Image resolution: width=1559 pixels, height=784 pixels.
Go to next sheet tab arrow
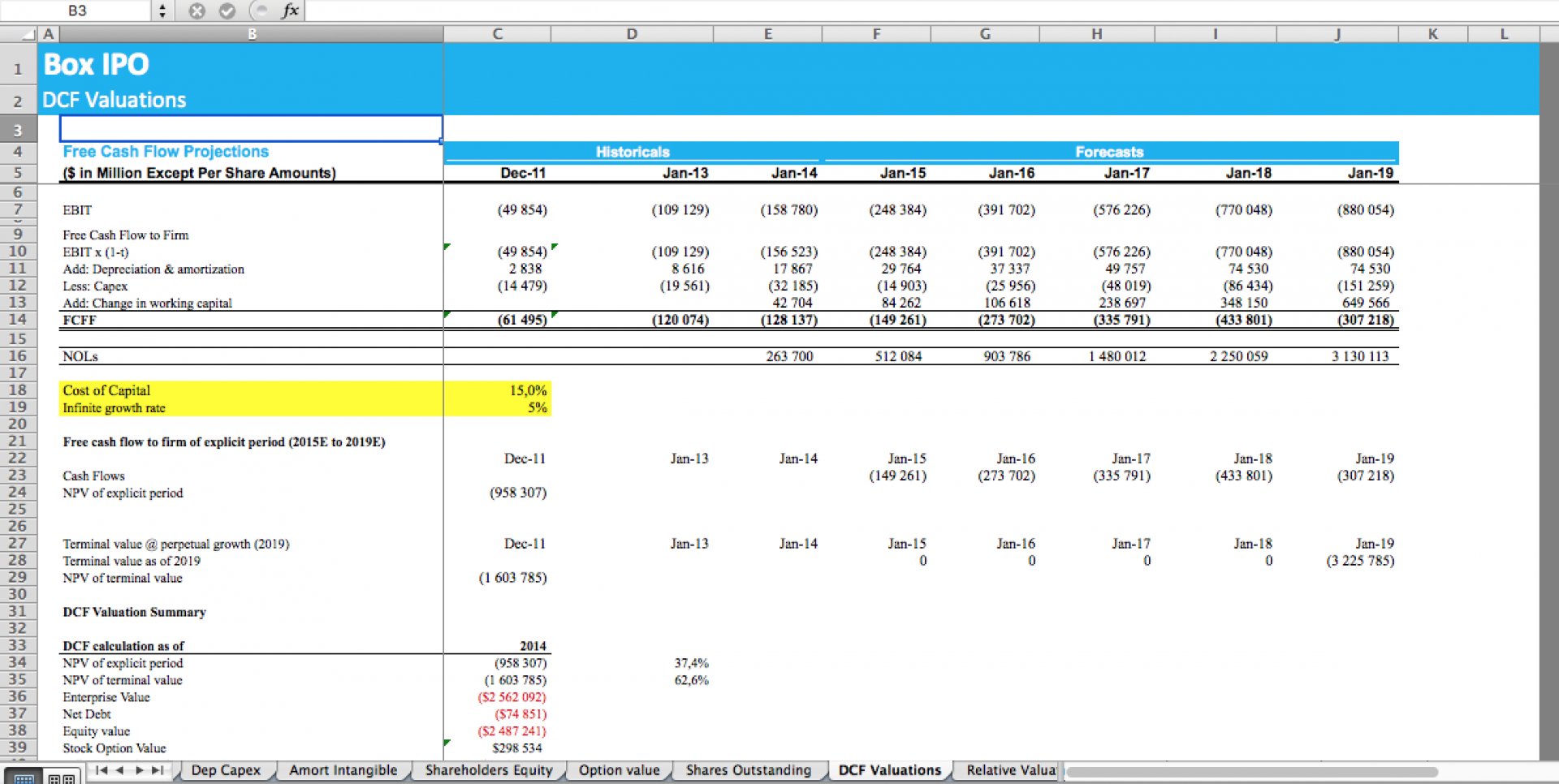[139, 770]
